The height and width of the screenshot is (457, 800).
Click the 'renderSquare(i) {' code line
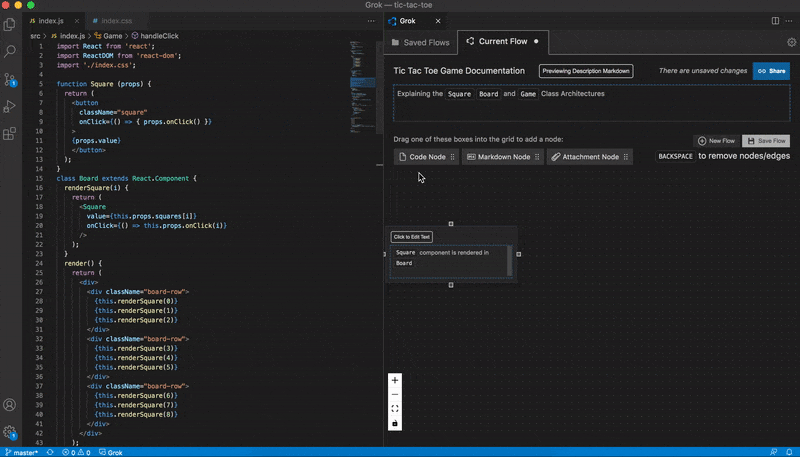click(96, 188)
